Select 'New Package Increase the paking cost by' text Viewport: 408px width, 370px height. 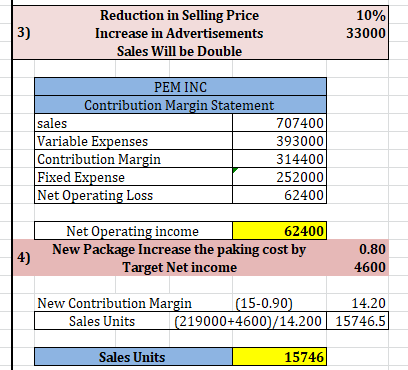point(179,249)
